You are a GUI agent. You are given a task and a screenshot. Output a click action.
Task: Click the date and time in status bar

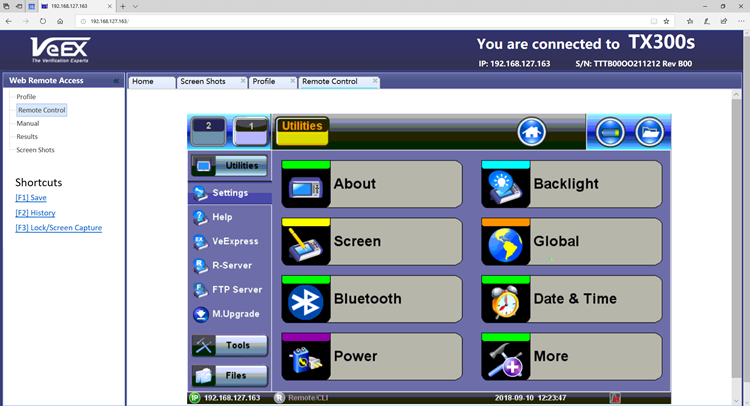click(530, 398)
